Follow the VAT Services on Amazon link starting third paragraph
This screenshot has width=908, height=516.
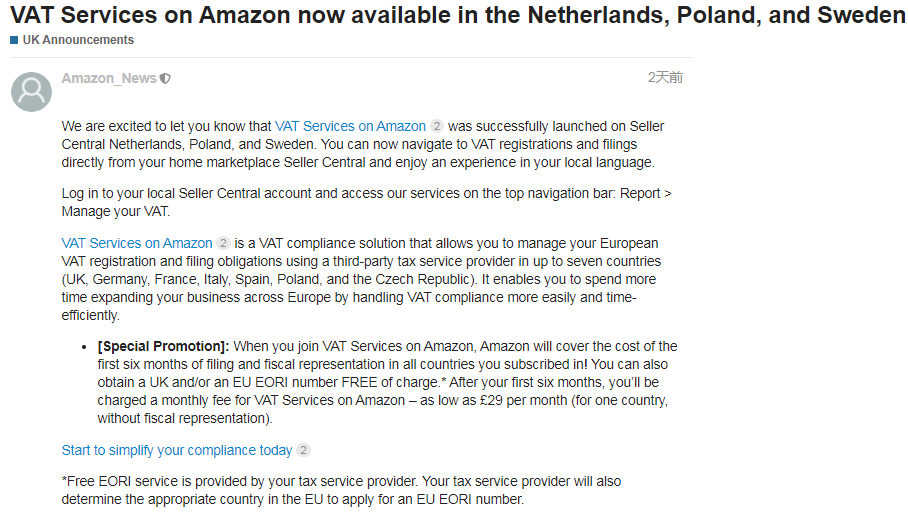click(x=137, y=243)
